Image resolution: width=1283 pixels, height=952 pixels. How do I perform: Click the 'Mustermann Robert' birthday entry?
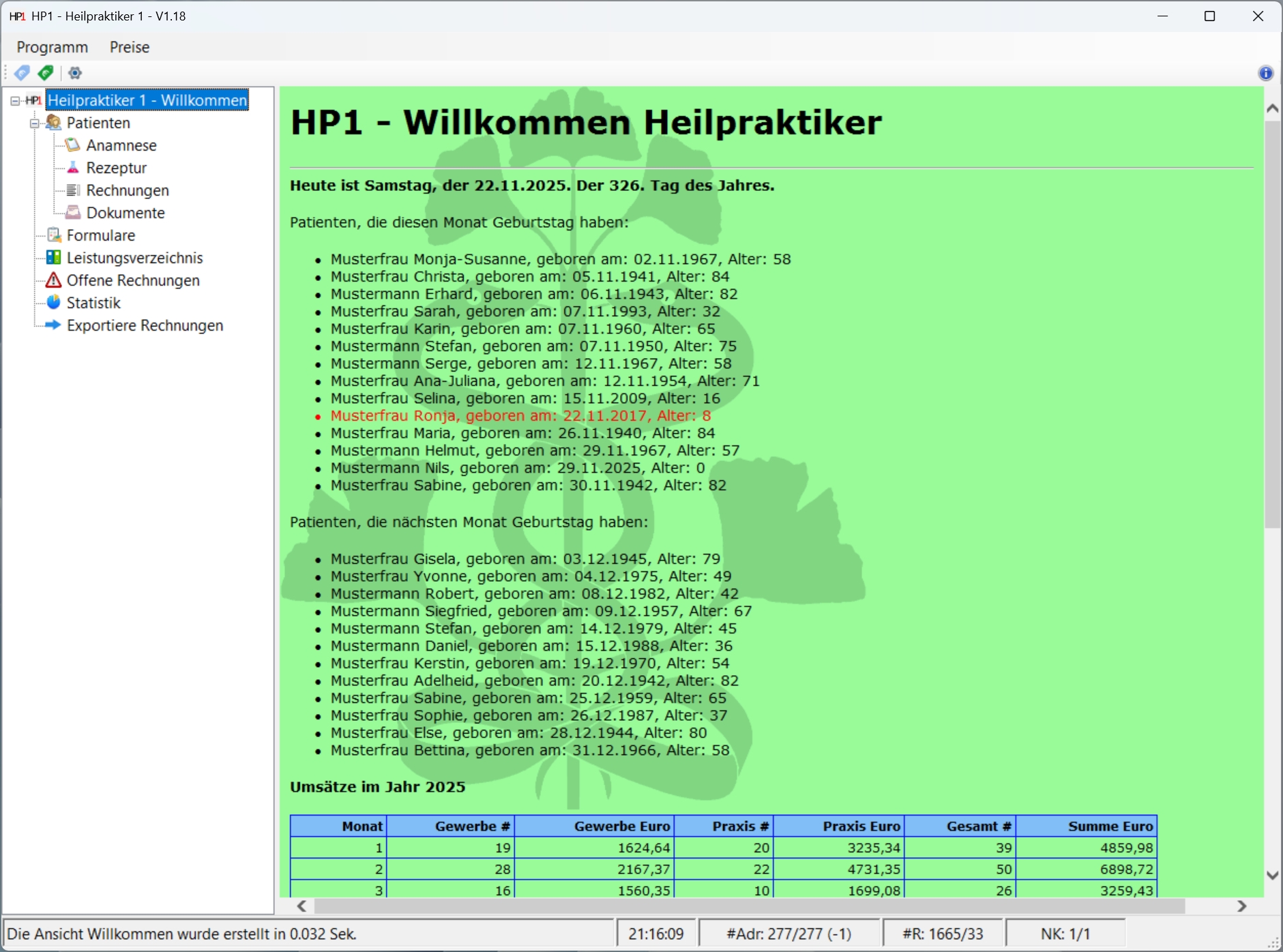(x=535, y=594)
